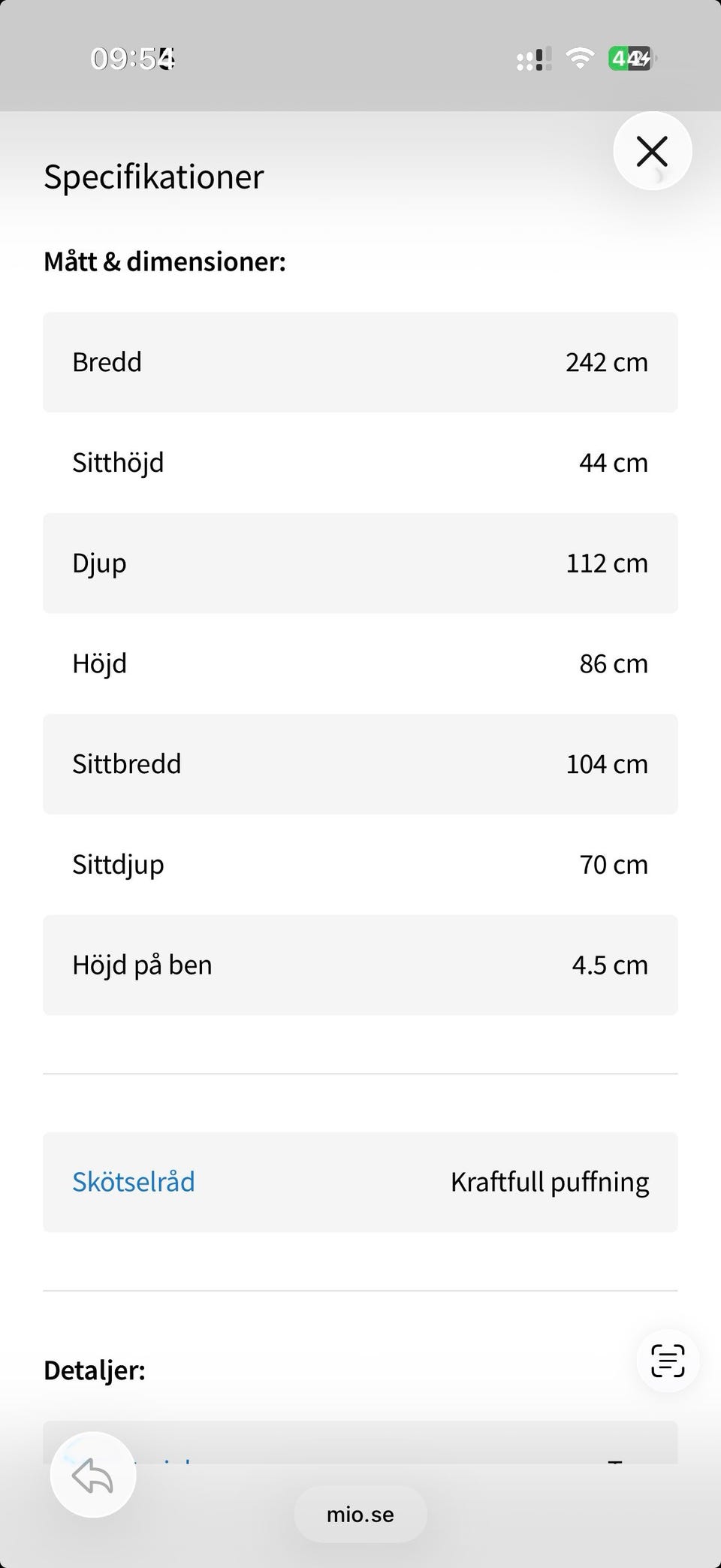The image size is (721, 1568).
Task: Tap the back arrow button
Action: pos(93,1475)
